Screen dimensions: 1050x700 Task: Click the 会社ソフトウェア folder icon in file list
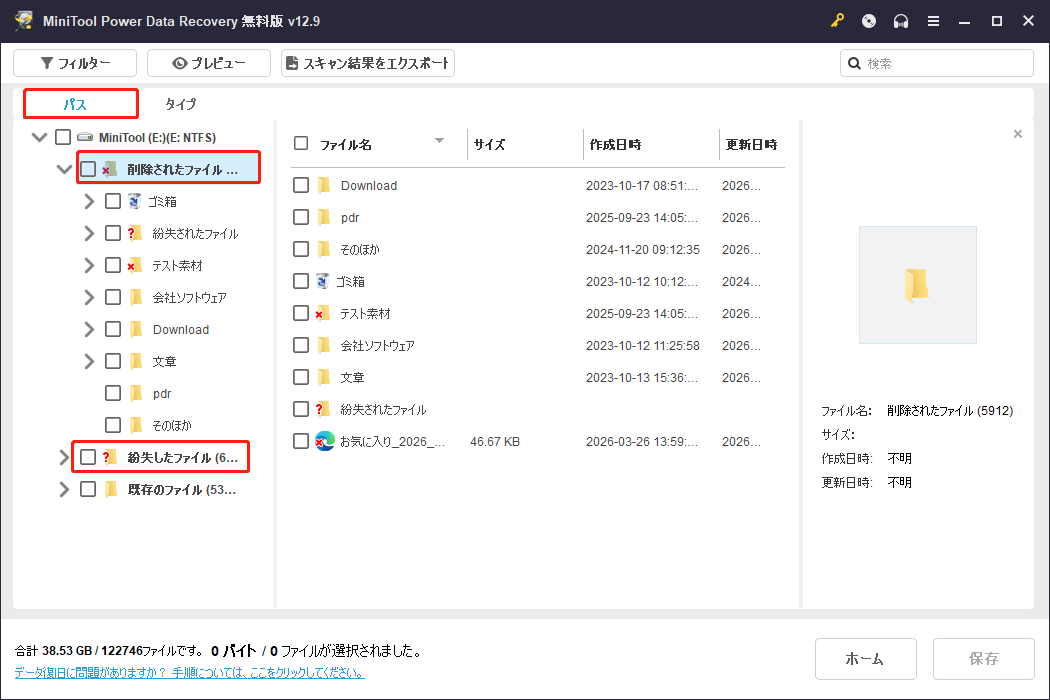tap(324, 345)
